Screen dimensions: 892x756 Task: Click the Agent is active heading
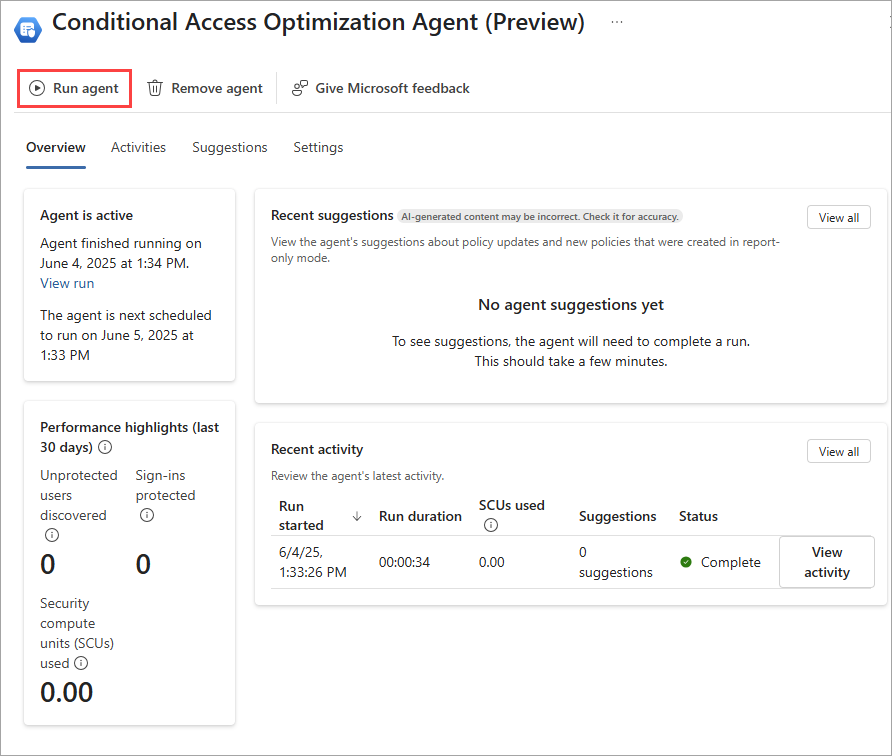pos(86,216)
